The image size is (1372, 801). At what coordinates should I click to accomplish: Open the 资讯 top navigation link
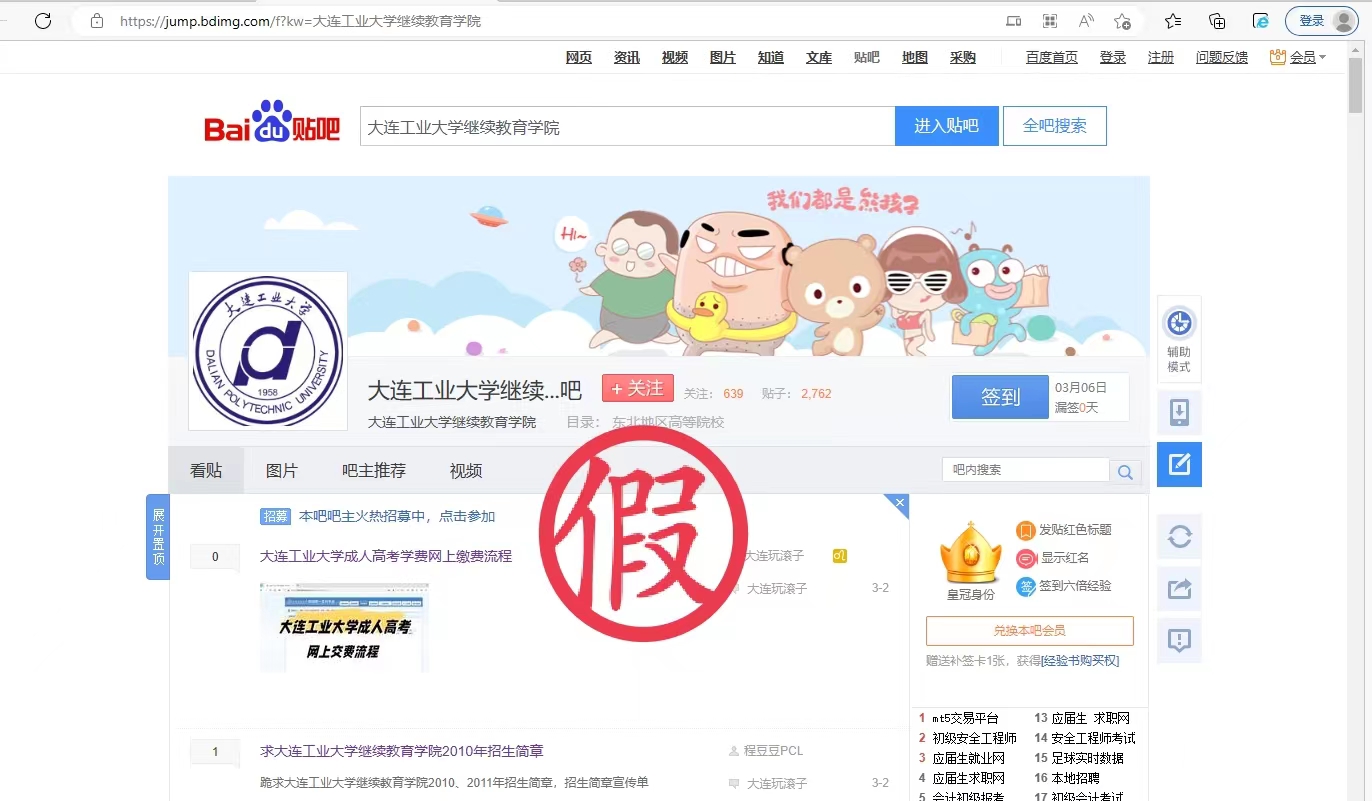coord(627,57)
